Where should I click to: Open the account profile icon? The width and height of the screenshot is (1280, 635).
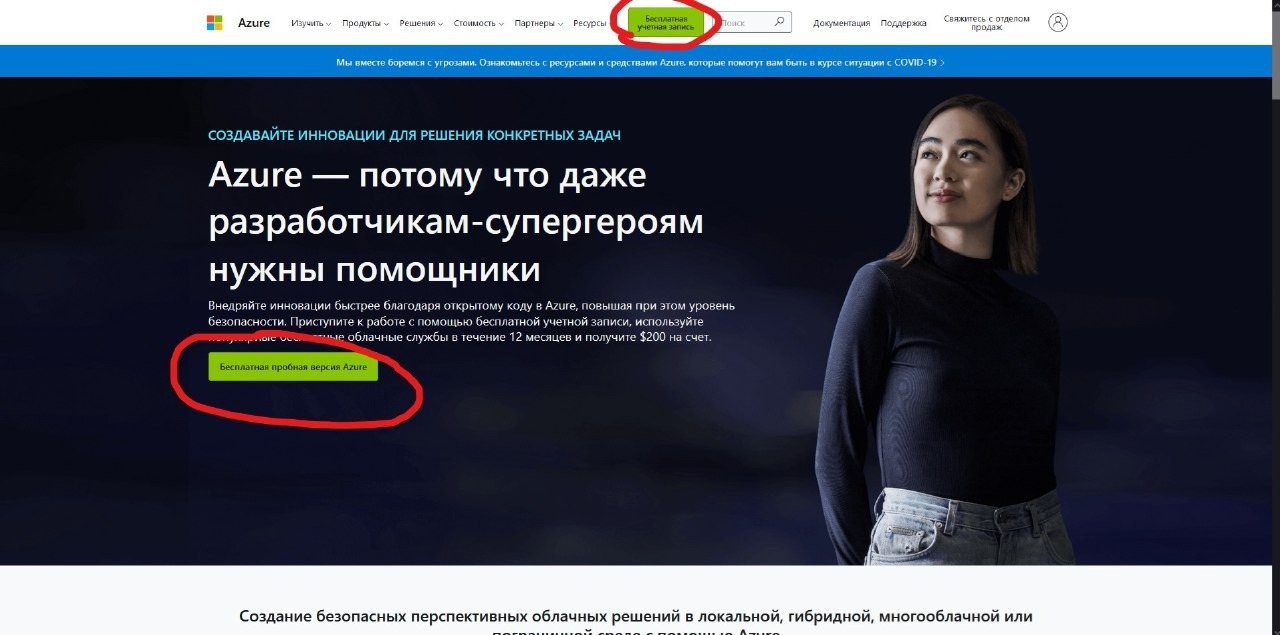[1058, 22]
